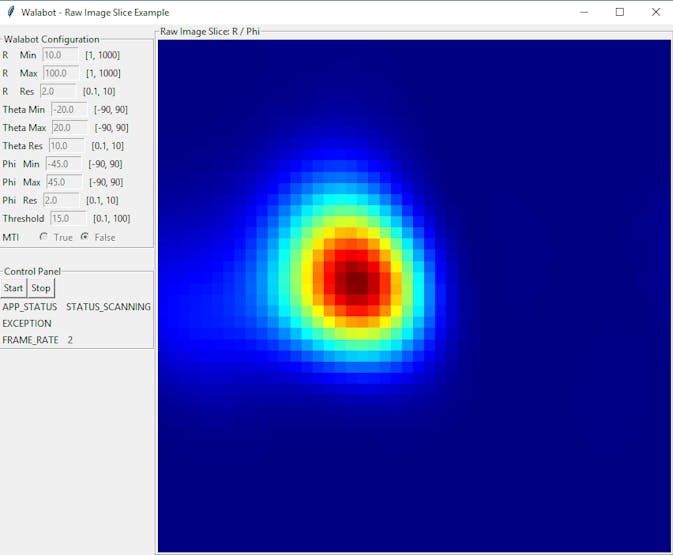Click the R Res input field
Viewport: 673px width, 555px height.
point(58,91)
